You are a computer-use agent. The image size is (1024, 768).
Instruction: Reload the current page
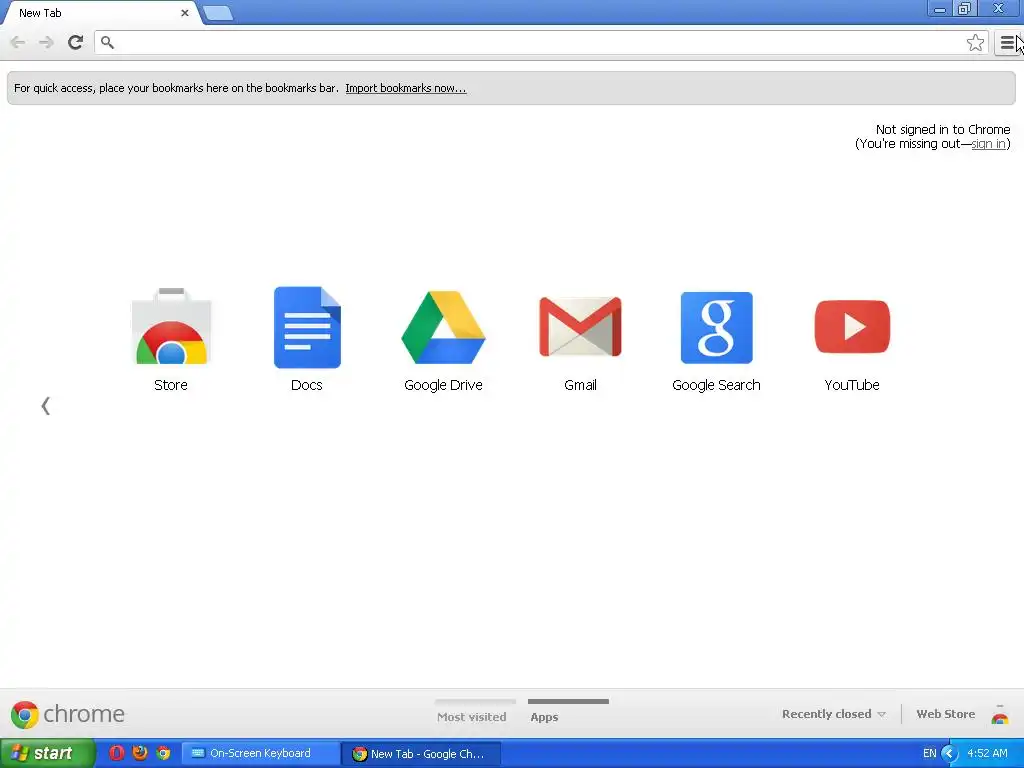75,42
